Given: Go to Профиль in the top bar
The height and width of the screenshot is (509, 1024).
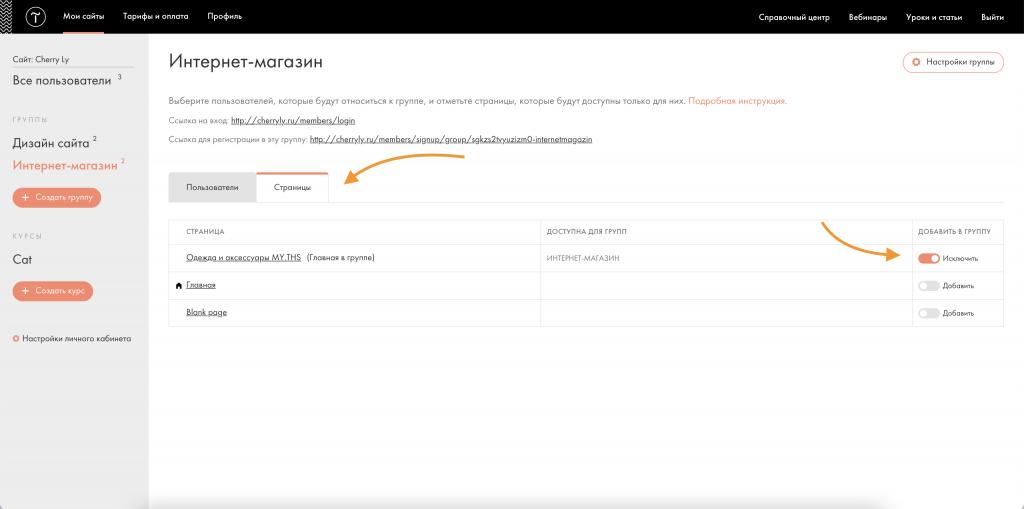Looking at the screenshot, I should tap(224, 17).
